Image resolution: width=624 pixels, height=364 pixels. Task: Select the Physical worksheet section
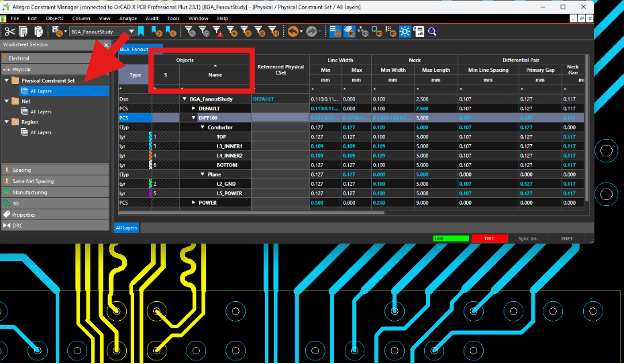point(55,69)
